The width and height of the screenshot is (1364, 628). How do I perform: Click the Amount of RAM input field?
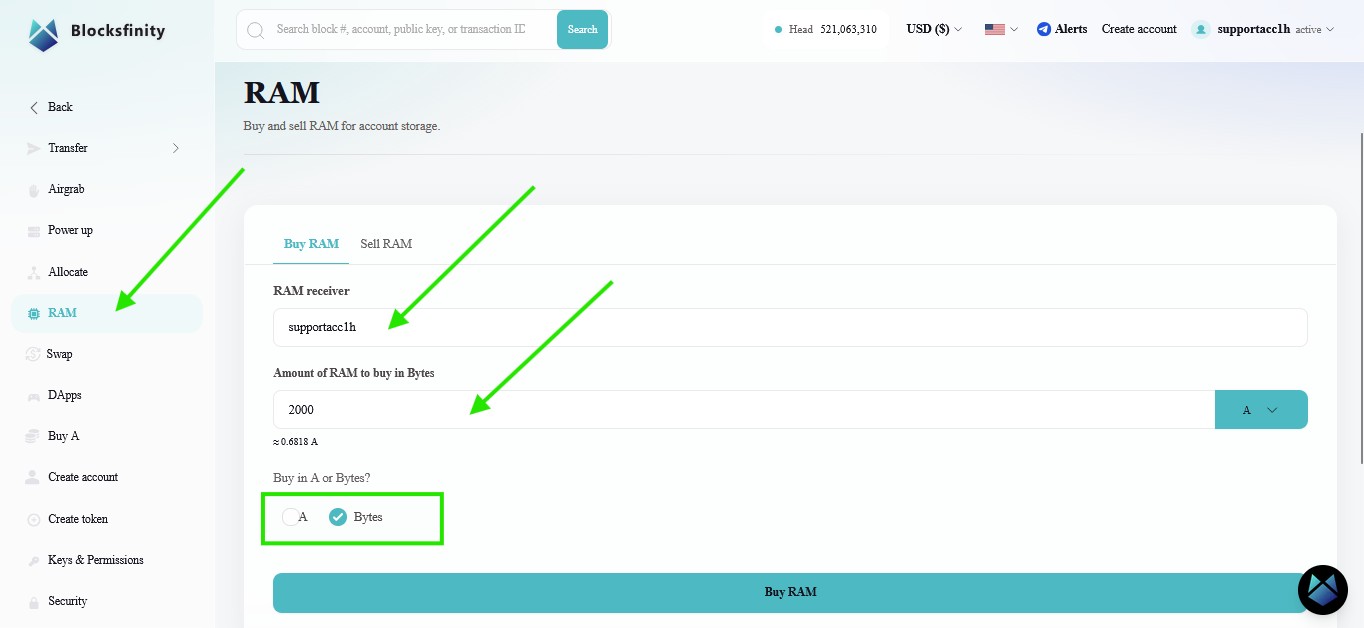pos(744,409)
